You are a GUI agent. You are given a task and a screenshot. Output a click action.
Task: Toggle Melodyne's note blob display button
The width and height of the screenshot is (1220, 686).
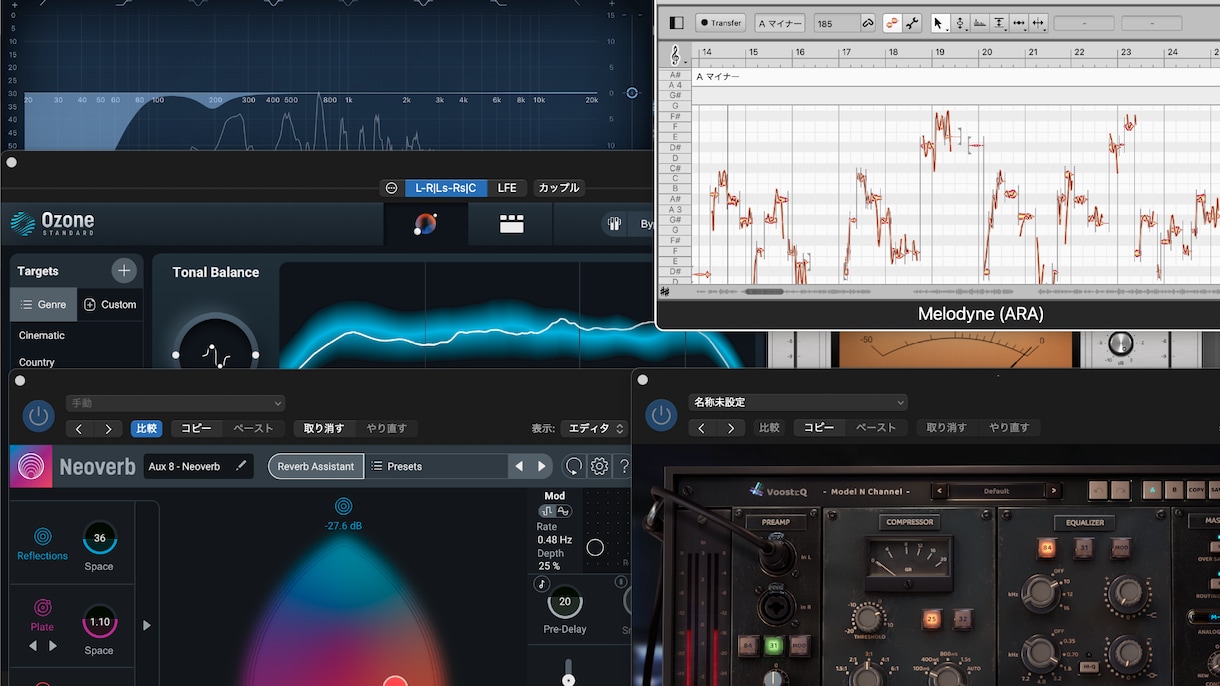892,23
